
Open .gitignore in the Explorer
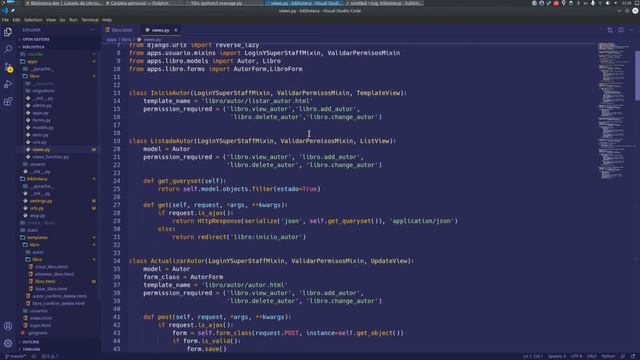point(38,333)
